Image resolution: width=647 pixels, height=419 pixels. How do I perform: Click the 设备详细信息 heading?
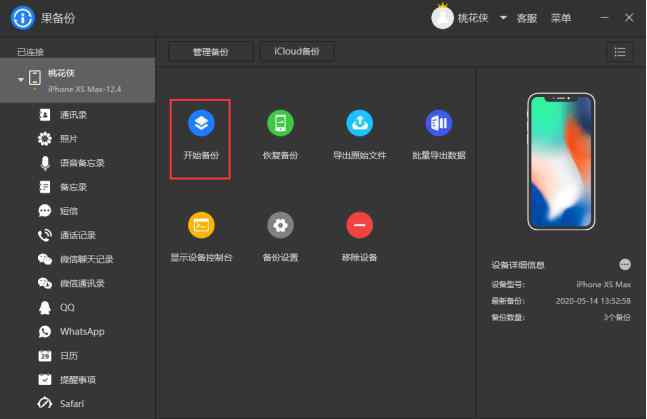point(517,265)
